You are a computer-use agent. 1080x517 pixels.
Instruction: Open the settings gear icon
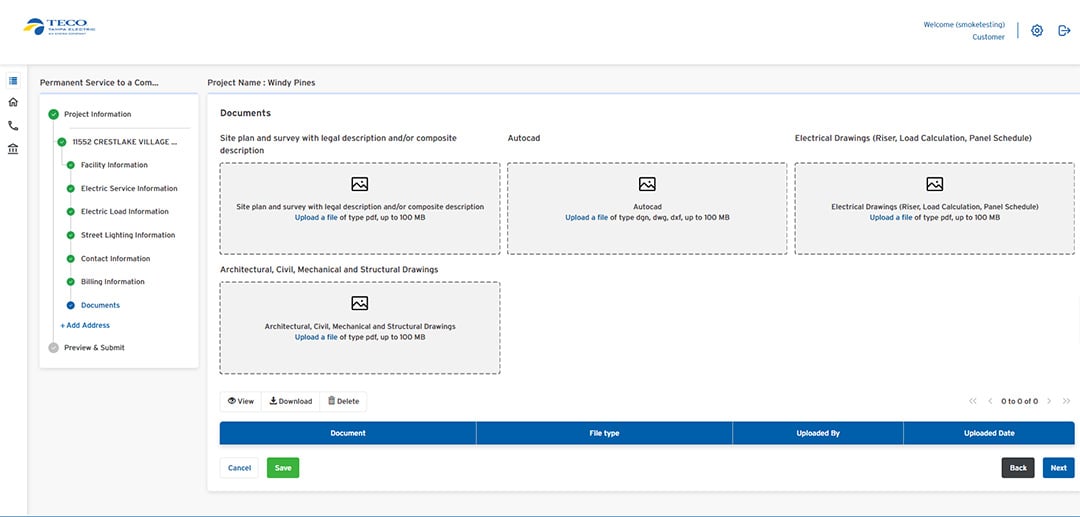[1037, 31]
